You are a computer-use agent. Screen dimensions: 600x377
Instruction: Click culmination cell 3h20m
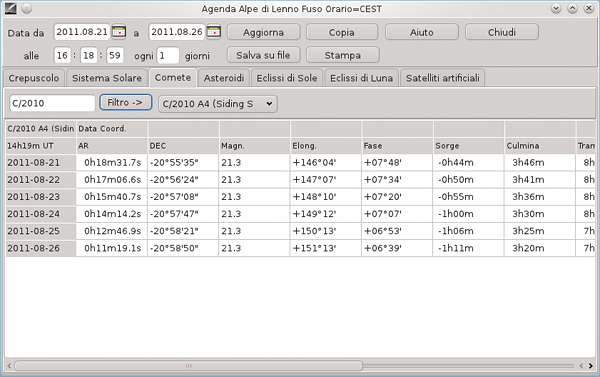[x=540, y=248]
